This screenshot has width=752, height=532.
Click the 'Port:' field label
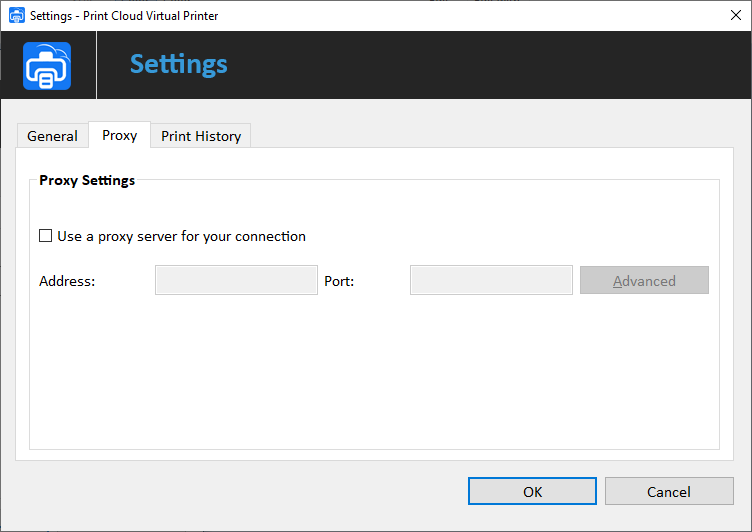339,281
